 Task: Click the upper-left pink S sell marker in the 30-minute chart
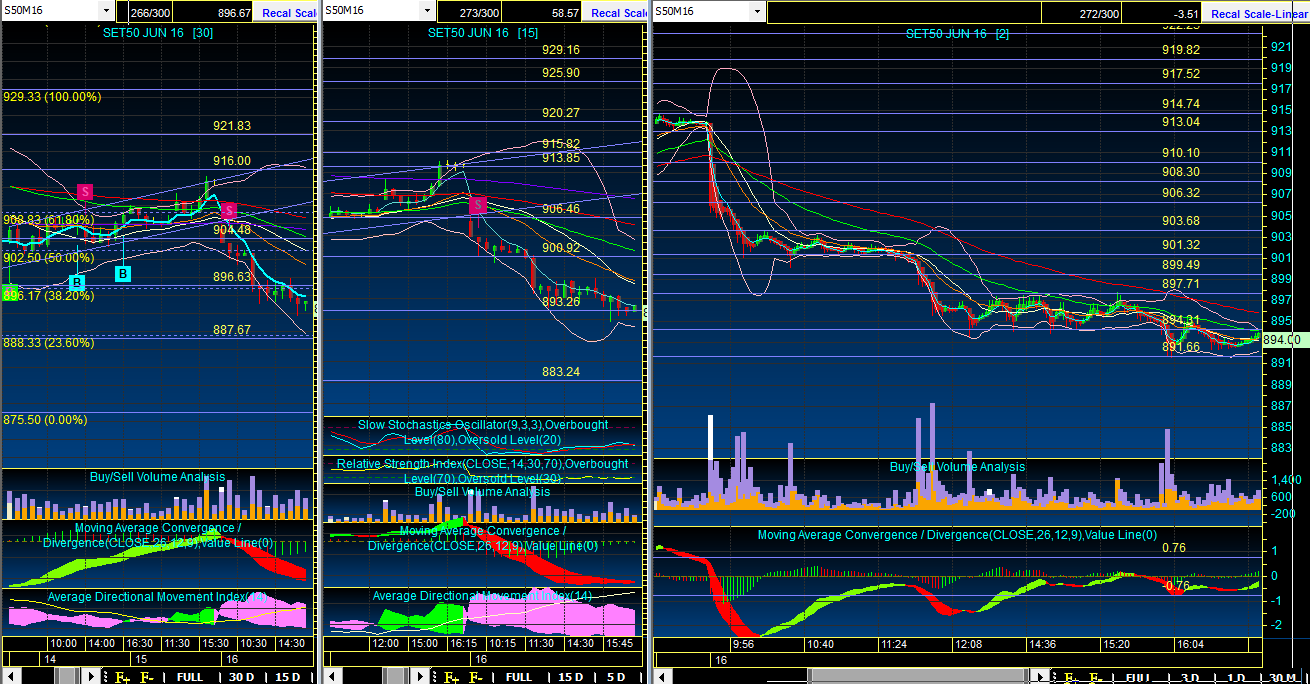(86, 190)
